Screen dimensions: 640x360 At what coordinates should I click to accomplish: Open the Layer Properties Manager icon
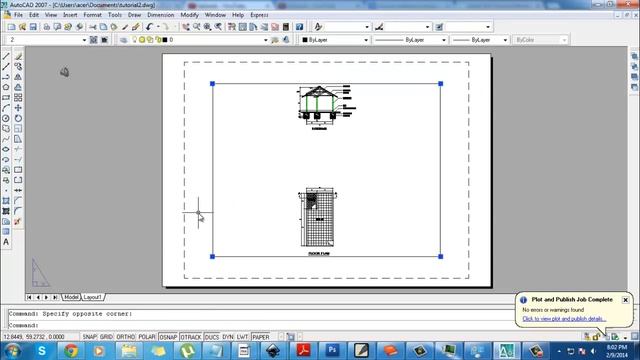point(124,40)
